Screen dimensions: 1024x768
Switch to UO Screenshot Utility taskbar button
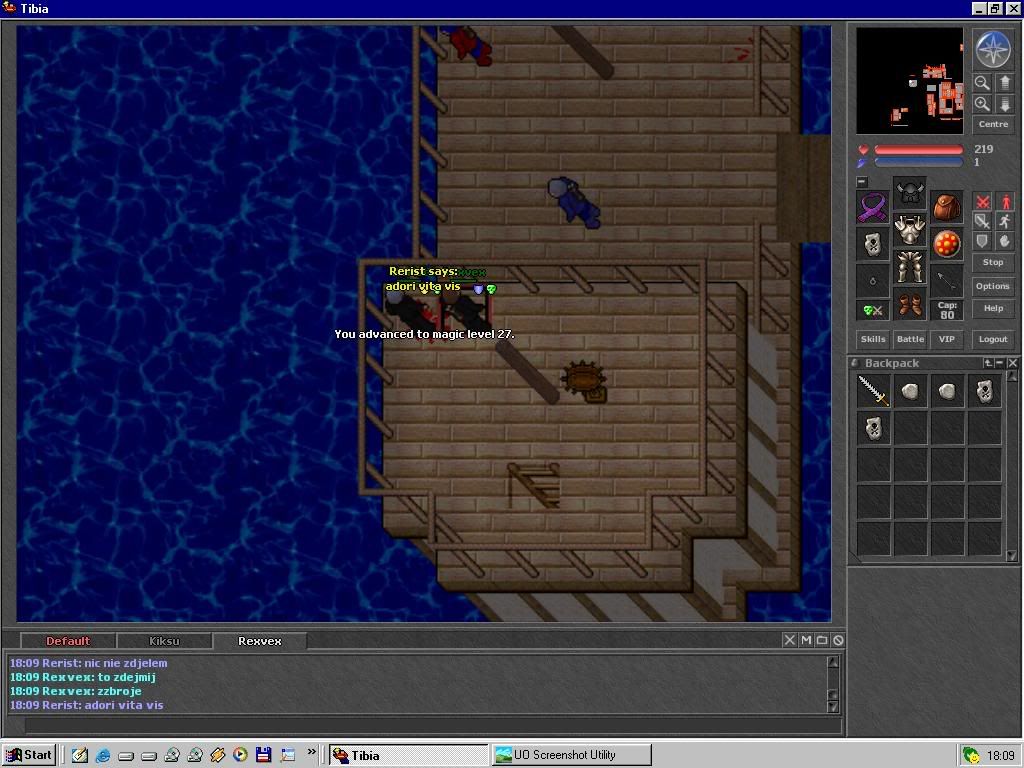(x=571, y=755)
